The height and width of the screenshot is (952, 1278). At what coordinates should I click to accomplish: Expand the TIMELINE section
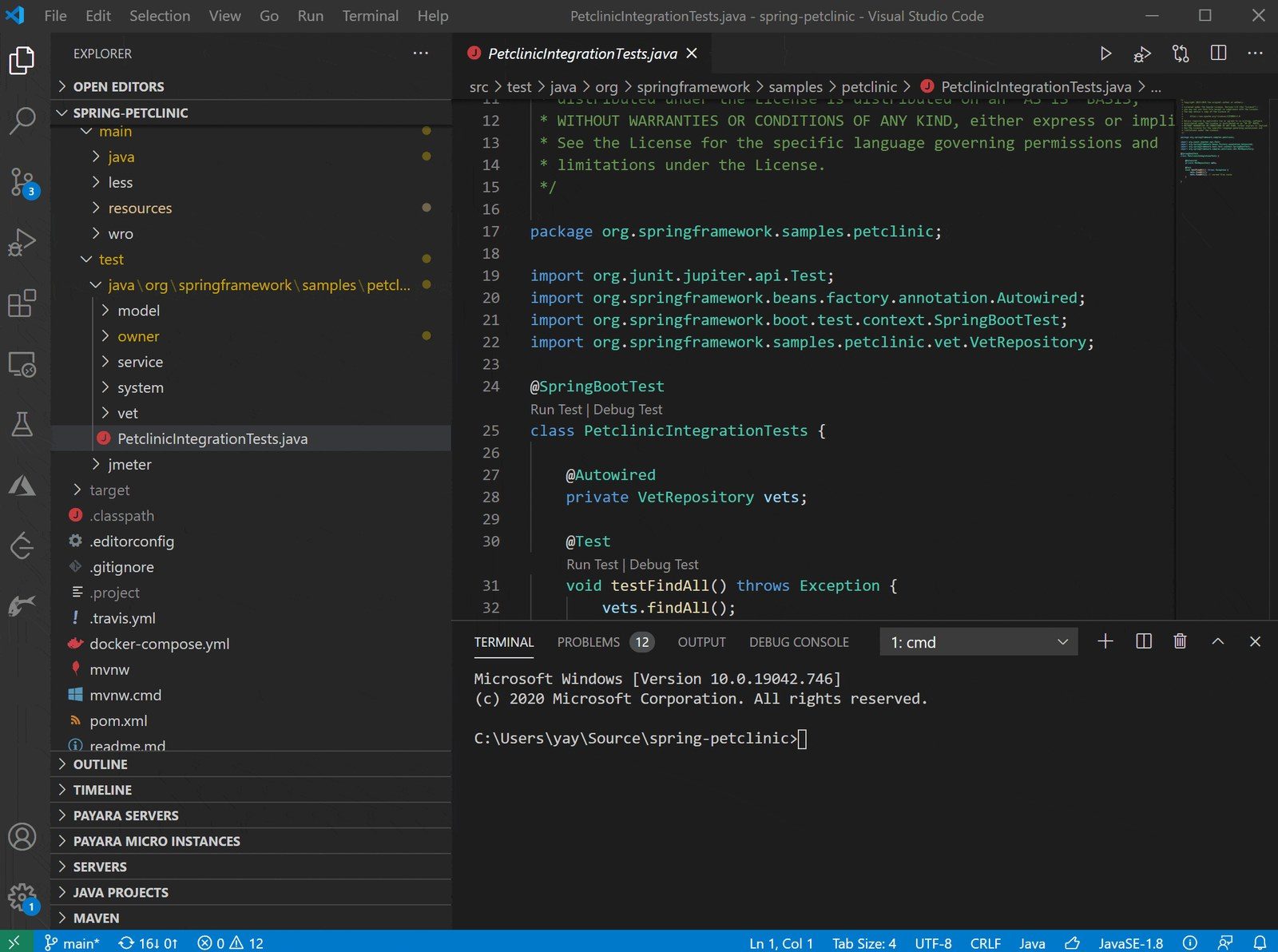click(x=251, y=790)
